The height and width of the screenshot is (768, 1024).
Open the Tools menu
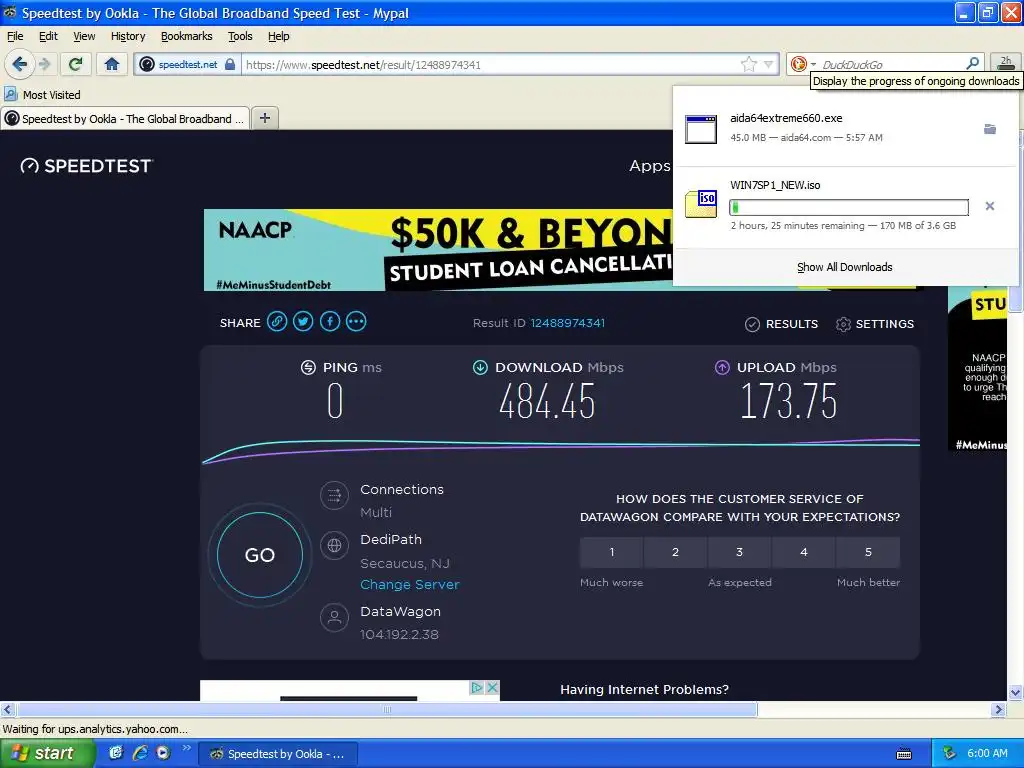(240, 37)
